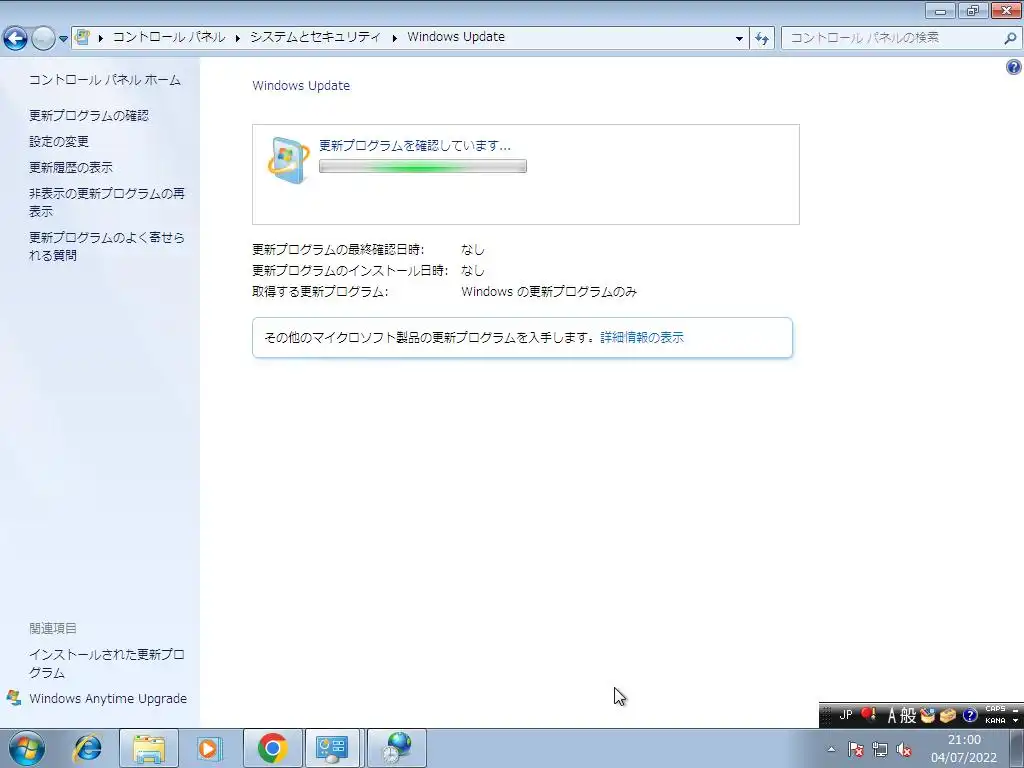The height and width of the screenshot is (768, 1024).
Task: Click the Windows Anytime Upgrade icon
Action: point(14,698)
